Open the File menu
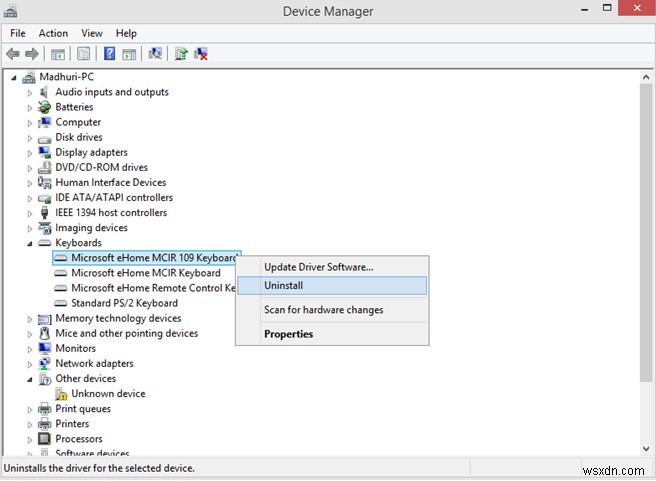This screenshot has height=481, width=656. 18,33
